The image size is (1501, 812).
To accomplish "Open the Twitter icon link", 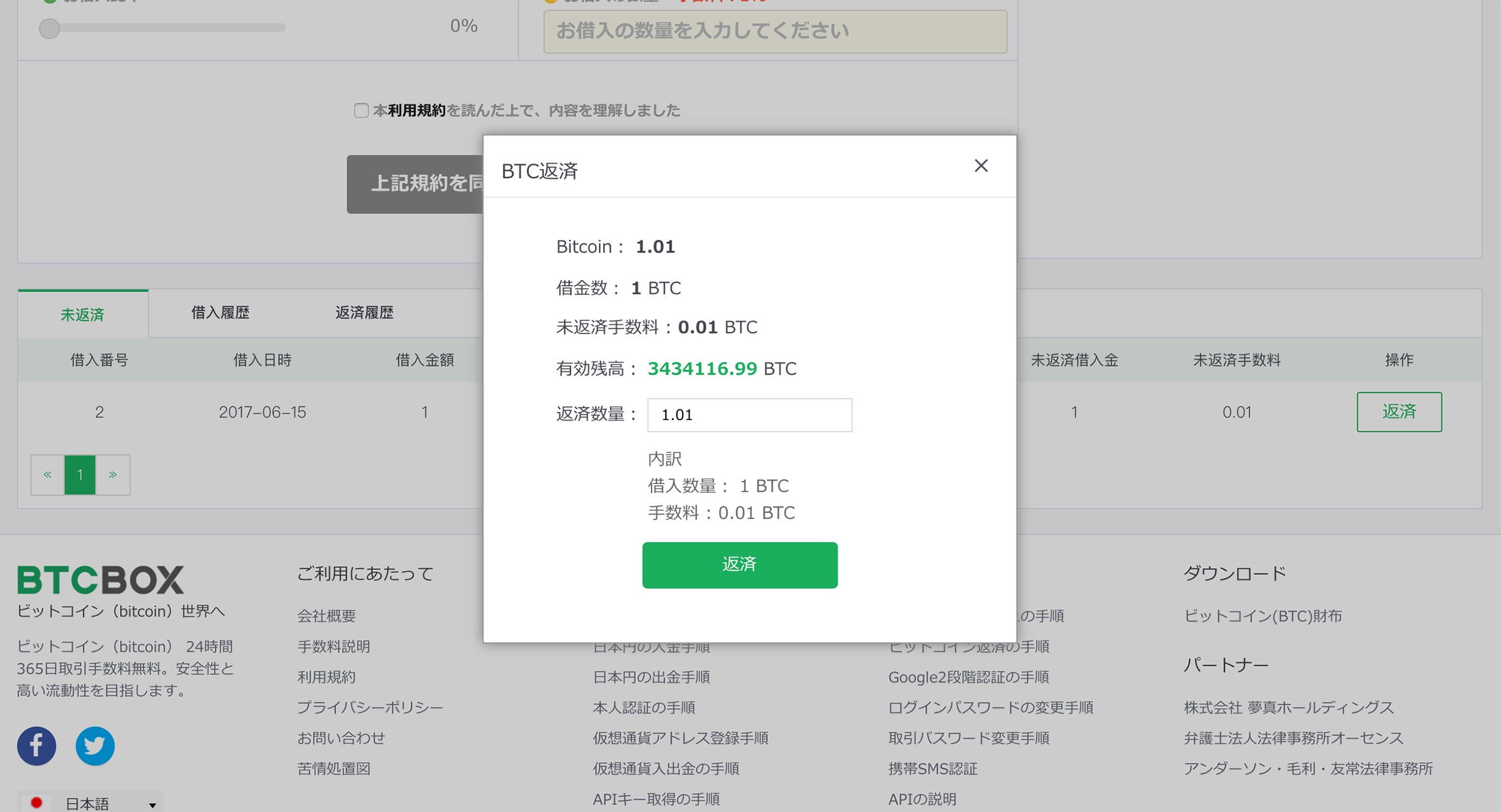I will [x=95, y=745].
